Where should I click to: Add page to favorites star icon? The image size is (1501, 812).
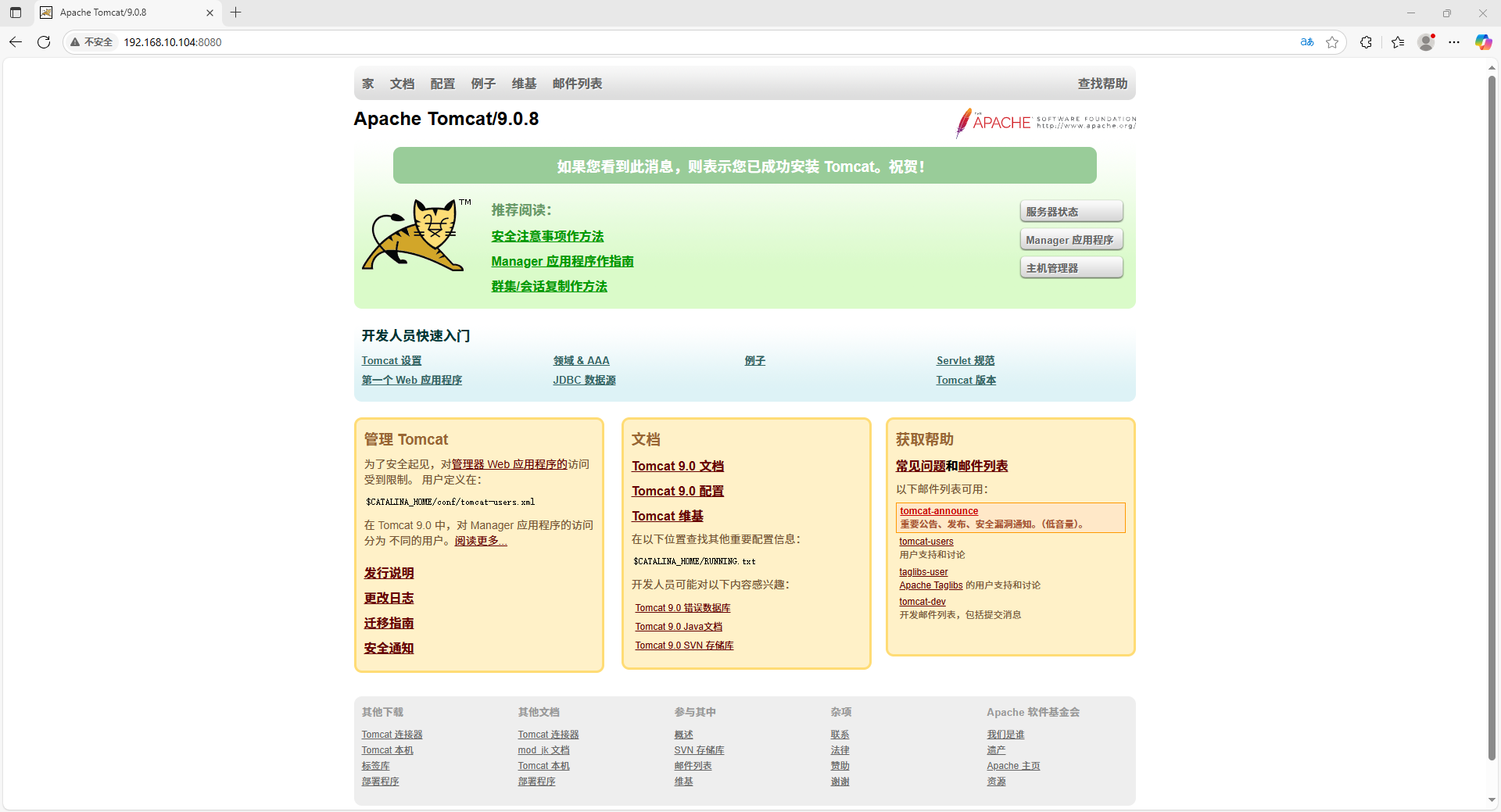point(1332,42)
